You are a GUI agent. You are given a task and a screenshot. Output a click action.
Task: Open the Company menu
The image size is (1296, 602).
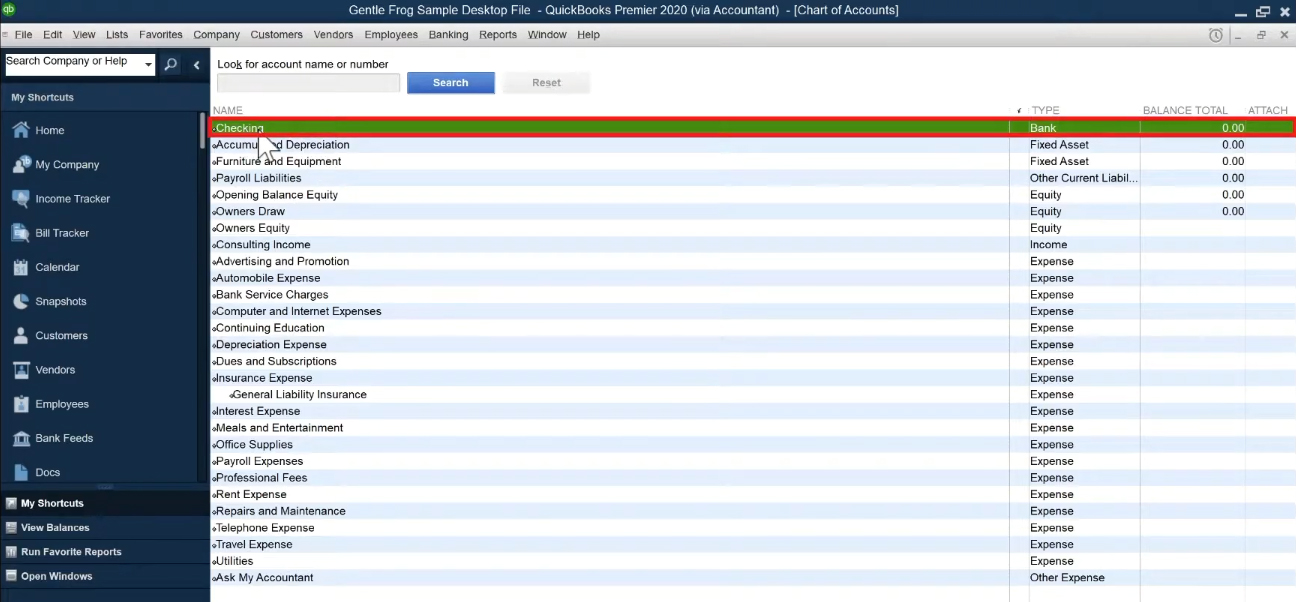coord(216,35)
